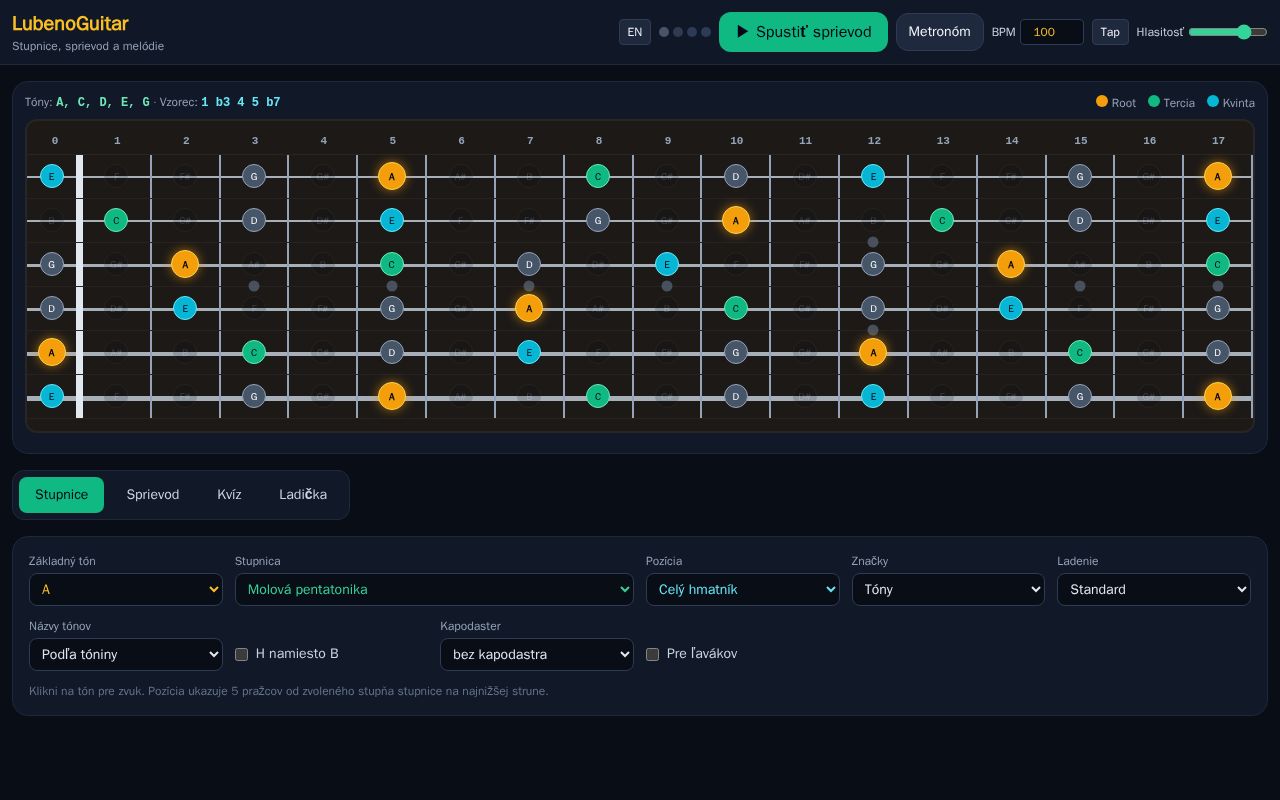Play the open high E string note
This screenshot has height=800, width=1280.
click(52, 176)
